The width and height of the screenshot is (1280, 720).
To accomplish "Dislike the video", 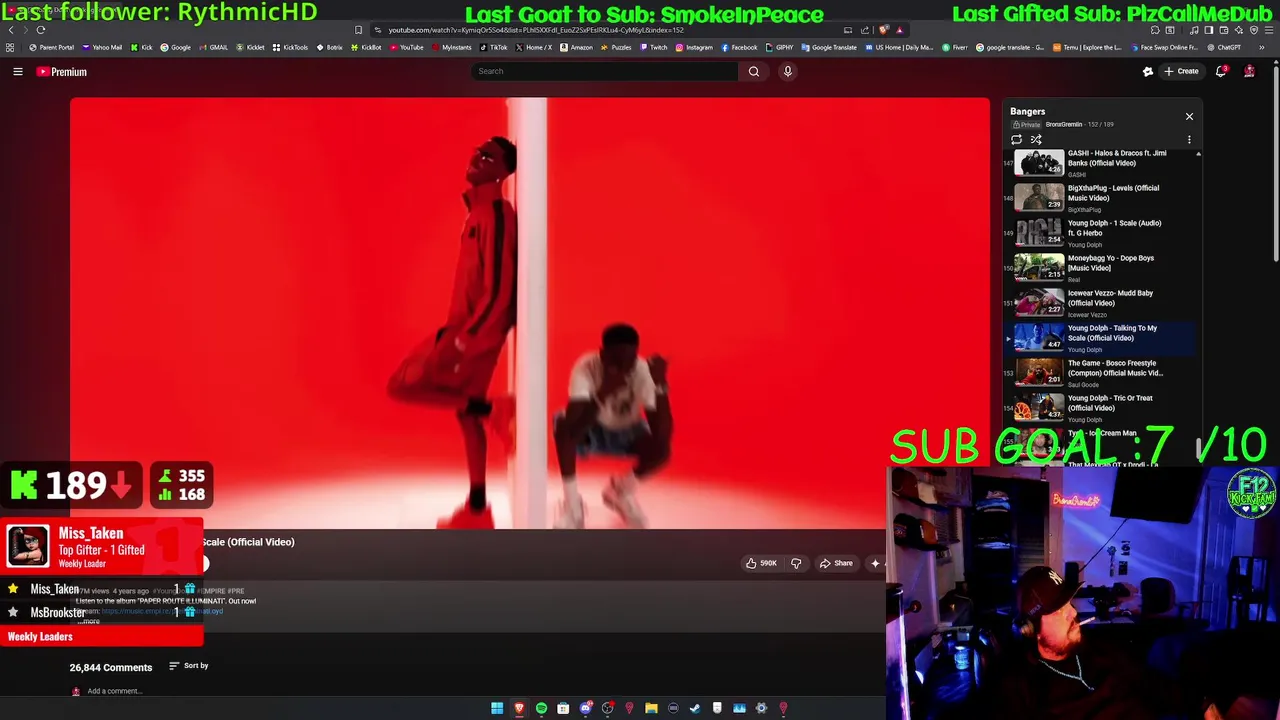I will [x=796, y=563].
